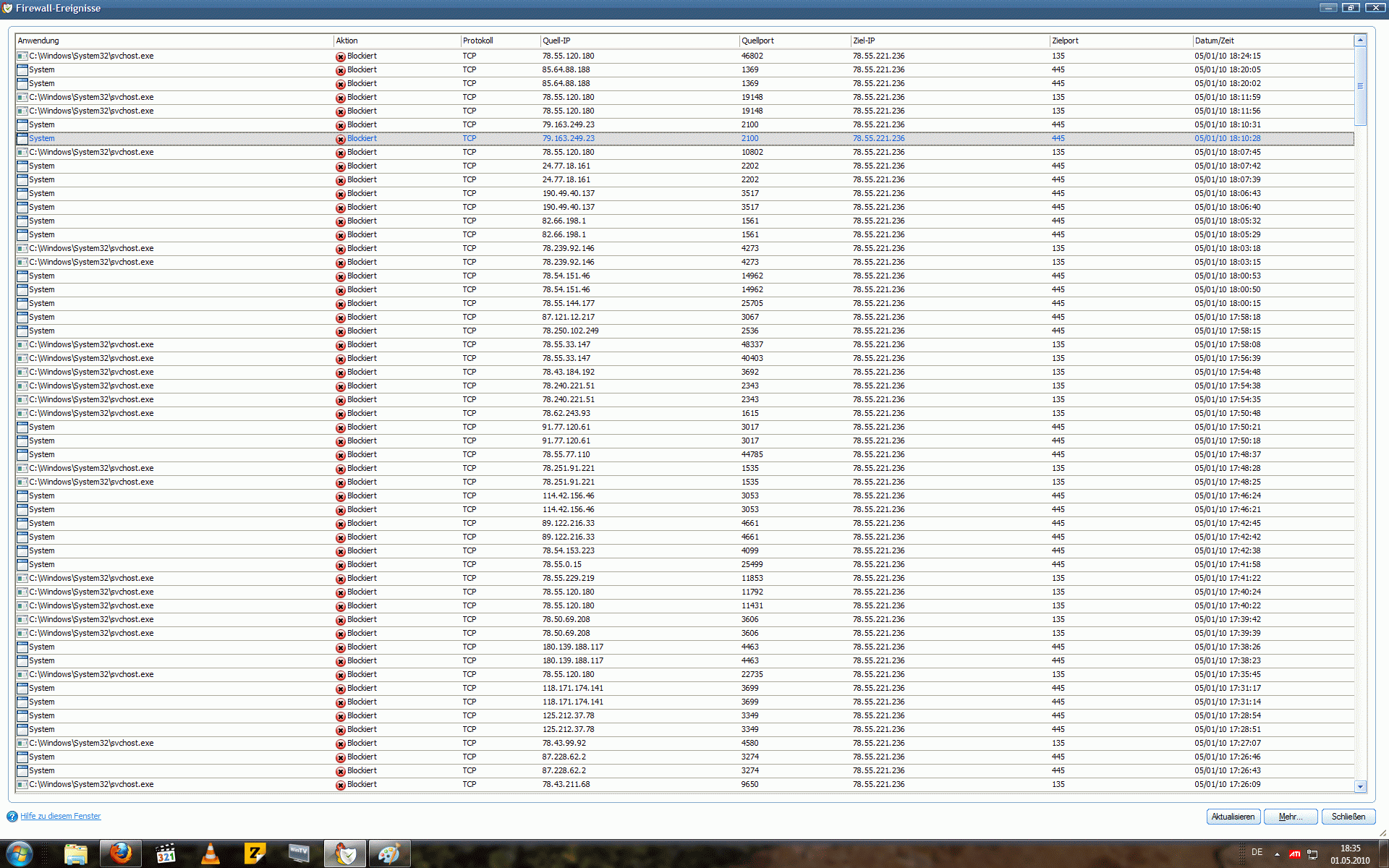1389x868 pixels.
Task: Click the DE language indicator
Action: [1257, 852]
